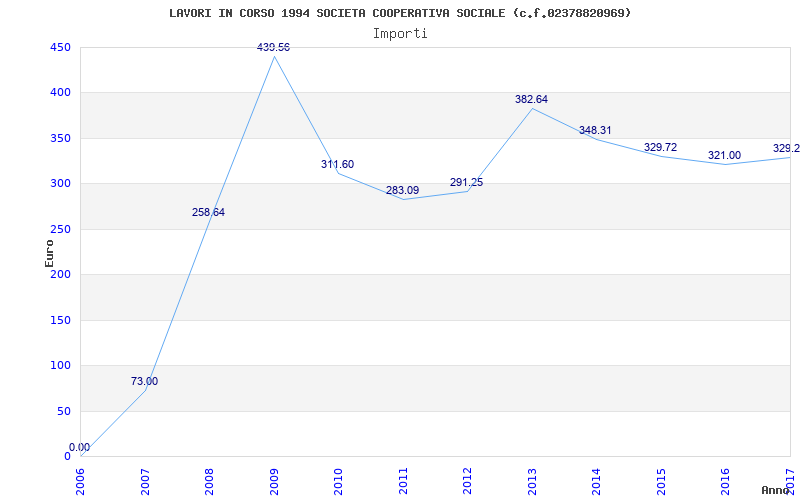
Task: Click the 450 y-axis tick label
Action: [x=60, y=47]
